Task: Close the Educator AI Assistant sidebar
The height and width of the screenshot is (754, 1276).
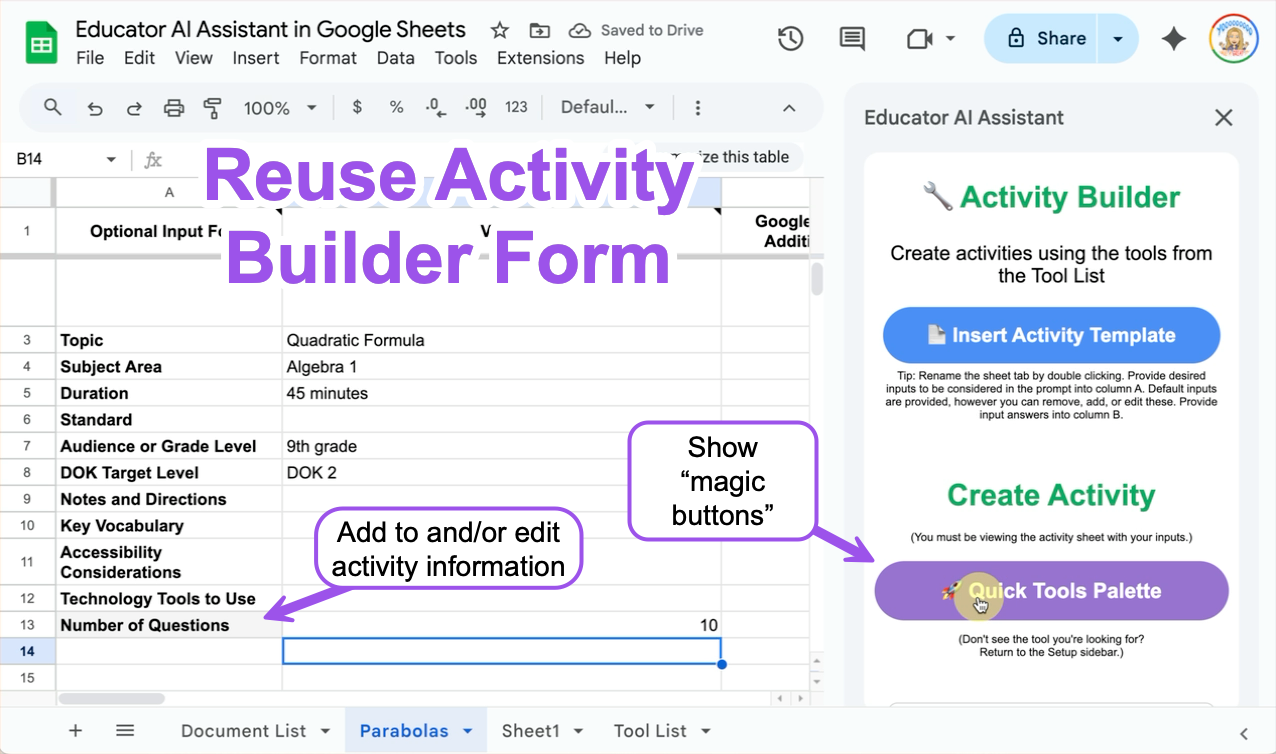Action: [1223, 118]
